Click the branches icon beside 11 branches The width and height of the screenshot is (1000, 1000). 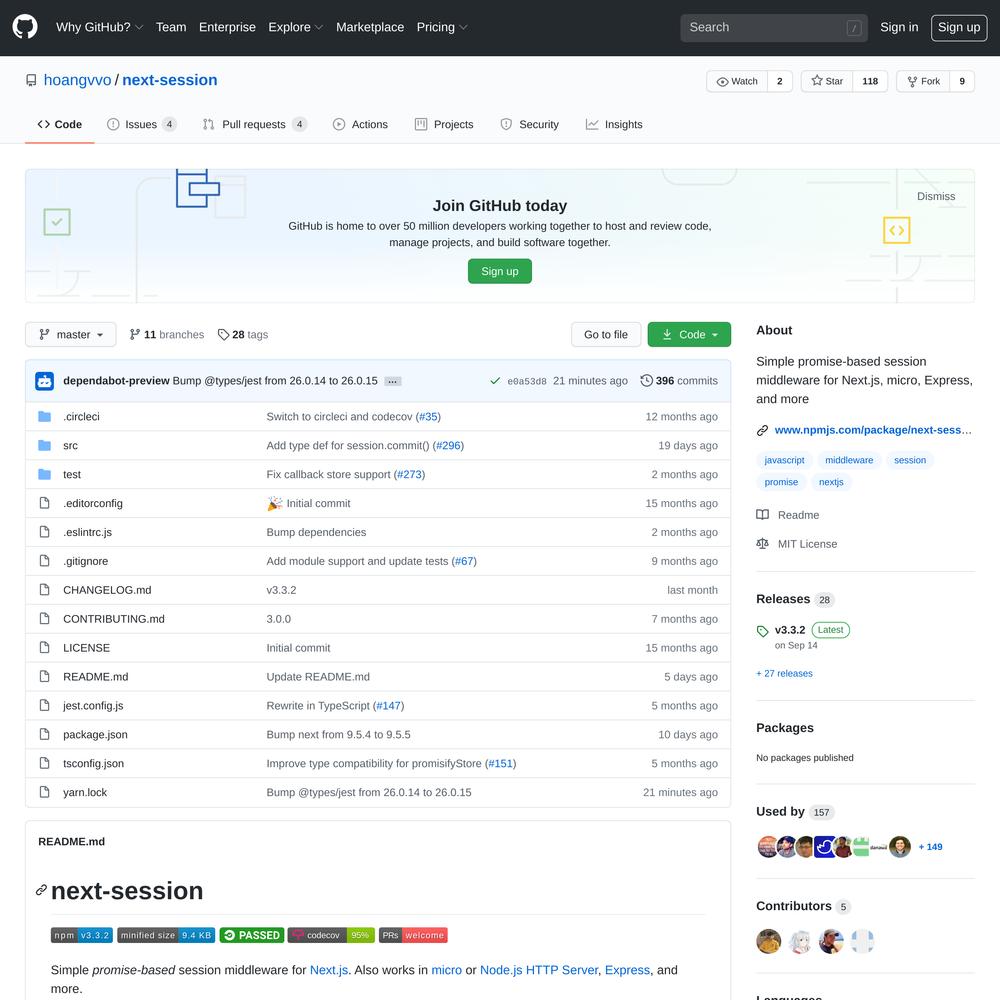tap(135, 334)
